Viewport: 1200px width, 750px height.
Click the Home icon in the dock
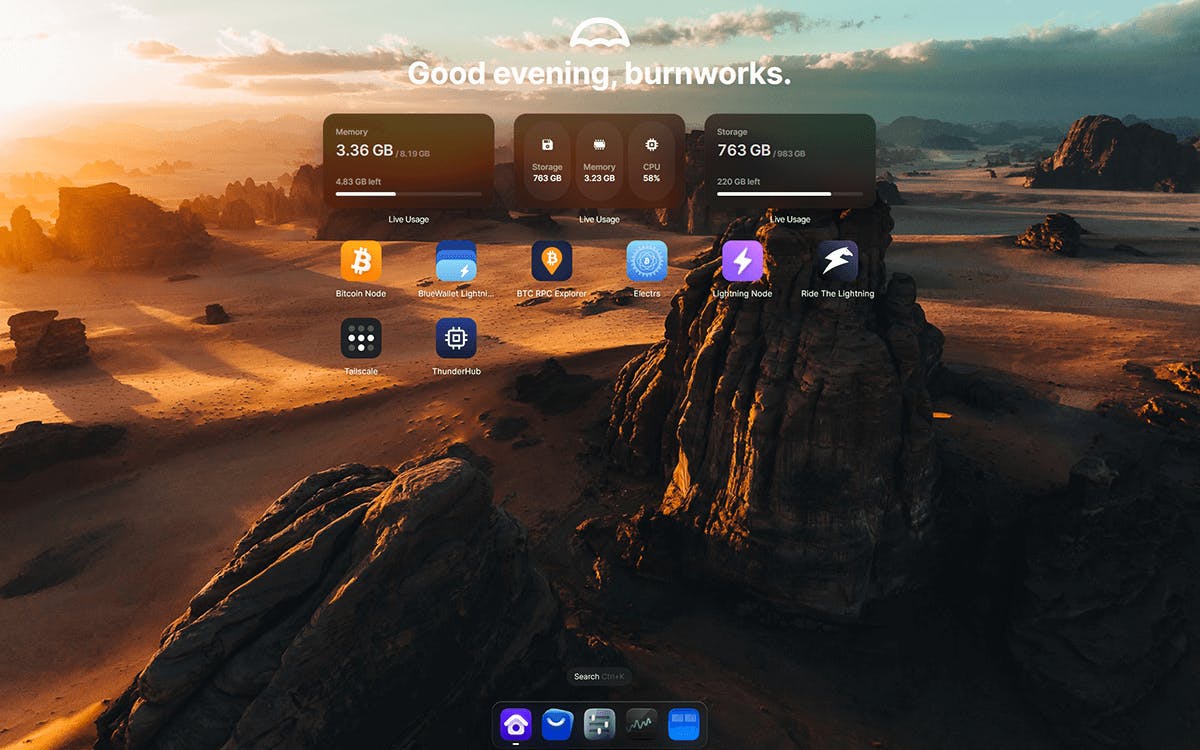(x=516, y=723)
